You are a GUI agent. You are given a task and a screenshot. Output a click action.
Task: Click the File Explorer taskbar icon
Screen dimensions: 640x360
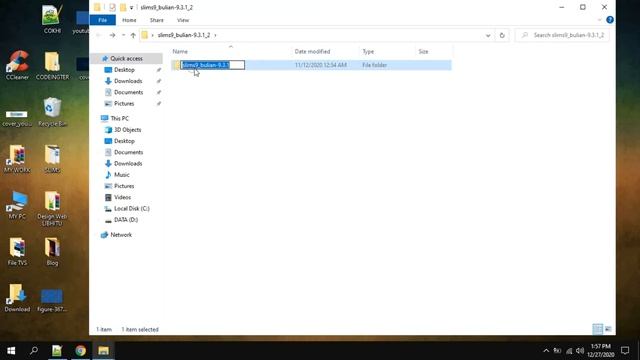(103, 351)
